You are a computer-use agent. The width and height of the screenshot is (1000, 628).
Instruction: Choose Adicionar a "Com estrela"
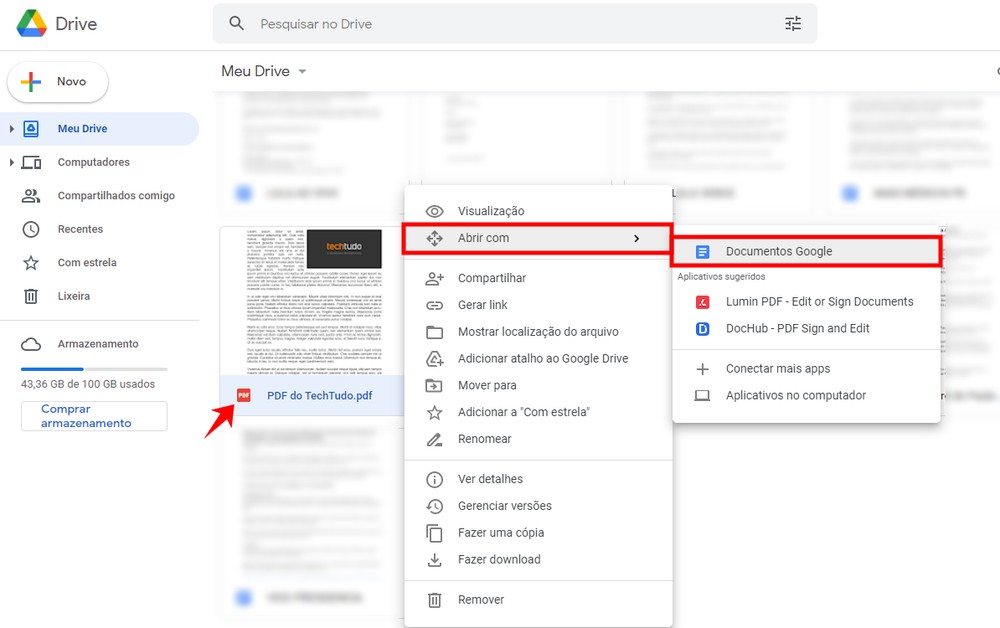[x=538, y=412]
